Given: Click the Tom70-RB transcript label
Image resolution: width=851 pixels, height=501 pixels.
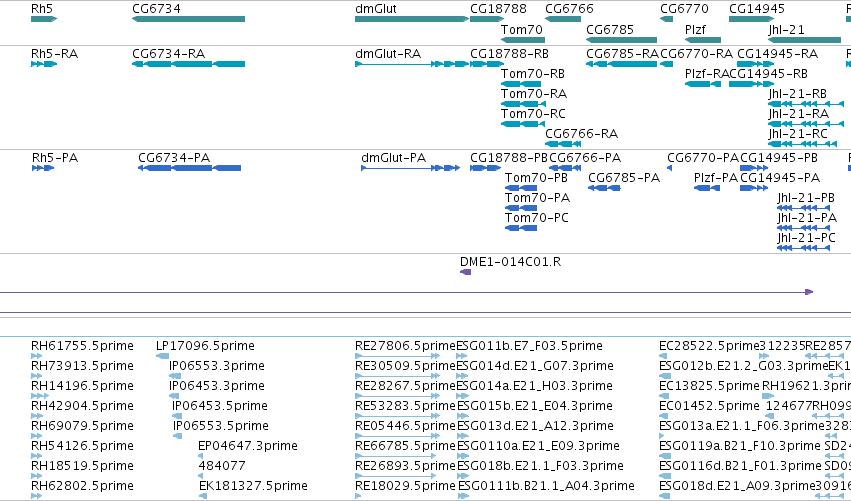Looking at the screenshot, I should pyautogui.click(x=532, y=74).
